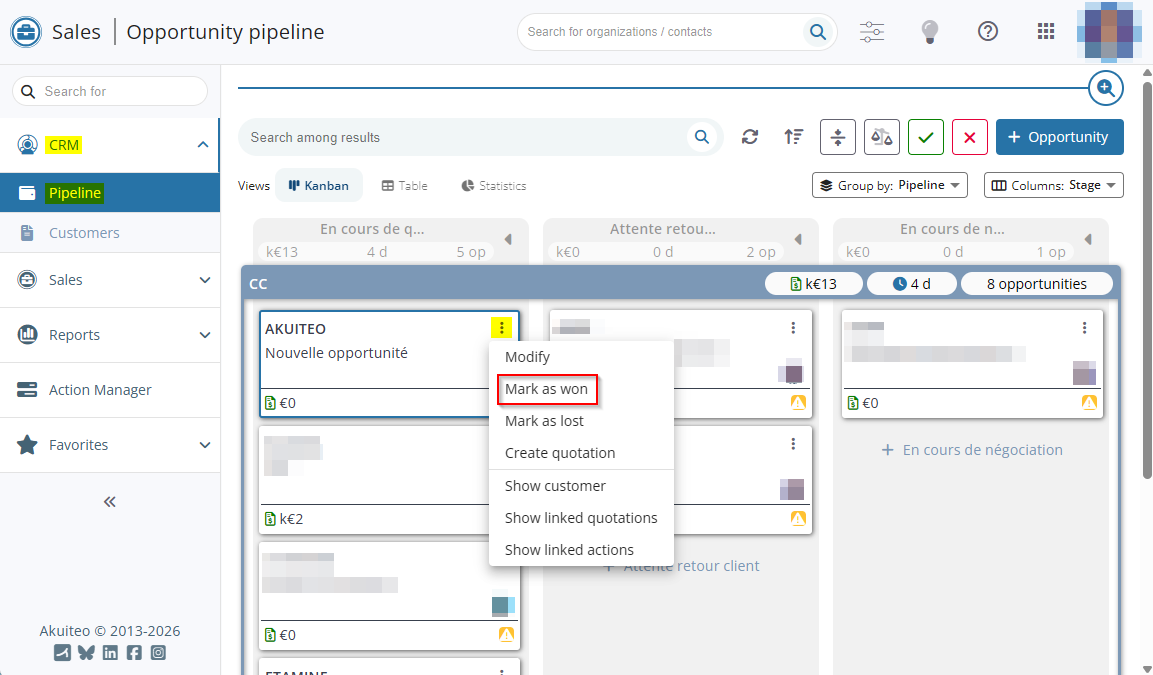The height and width of the screenshot is (675, 1153).
Task: Click the lightbulb icon in header
Action: tap(930, 31)
